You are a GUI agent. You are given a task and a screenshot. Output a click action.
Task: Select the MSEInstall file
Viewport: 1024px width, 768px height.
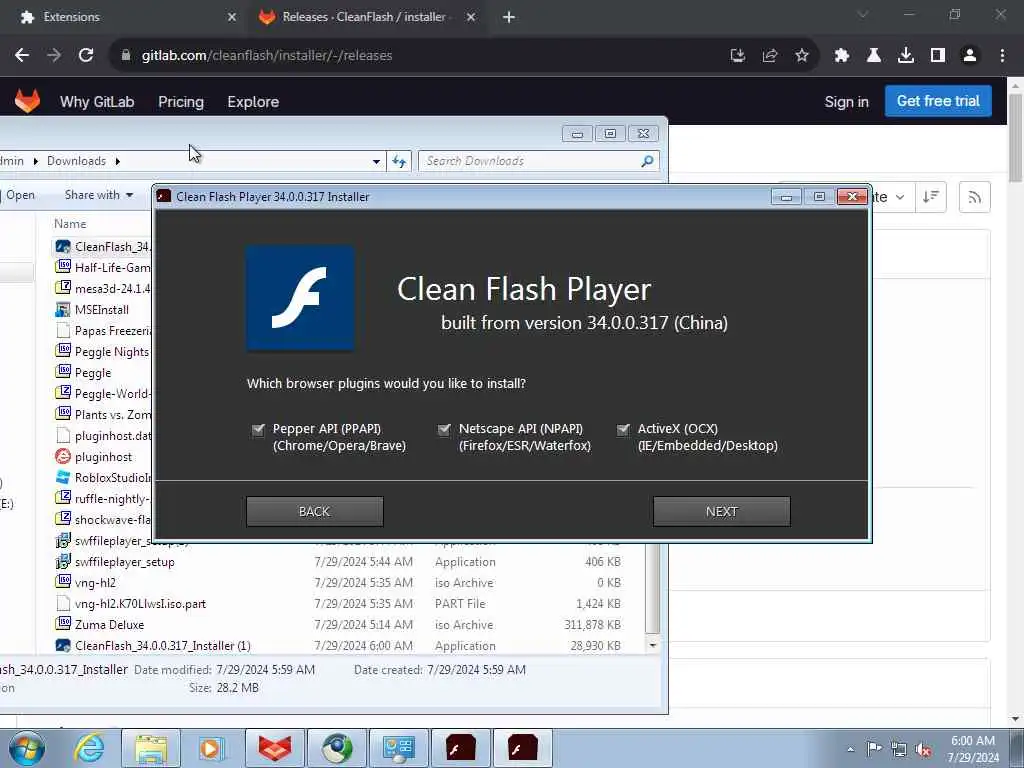[101, 310]
